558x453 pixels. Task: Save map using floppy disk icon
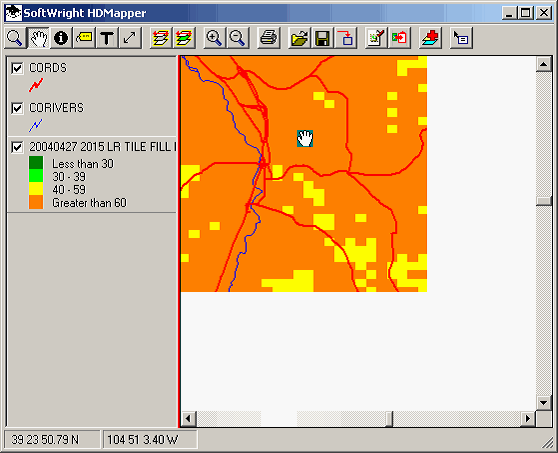point(322,38)
